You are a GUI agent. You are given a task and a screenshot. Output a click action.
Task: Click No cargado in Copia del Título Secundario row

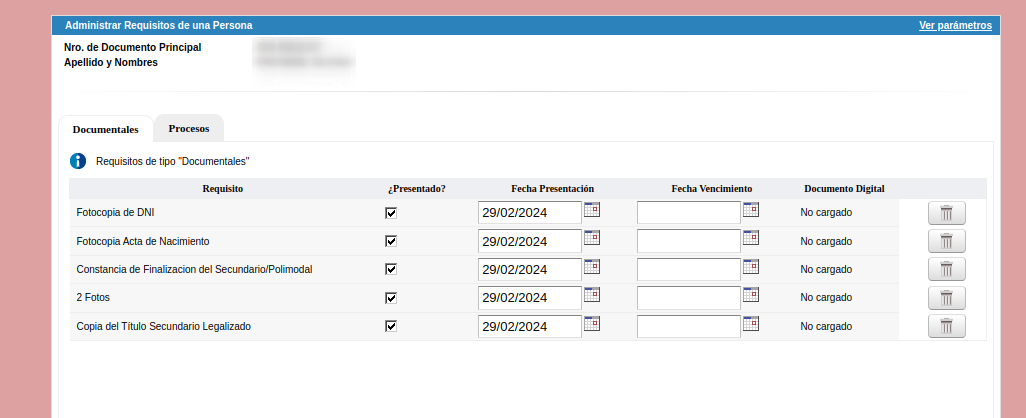click(826, 326)
